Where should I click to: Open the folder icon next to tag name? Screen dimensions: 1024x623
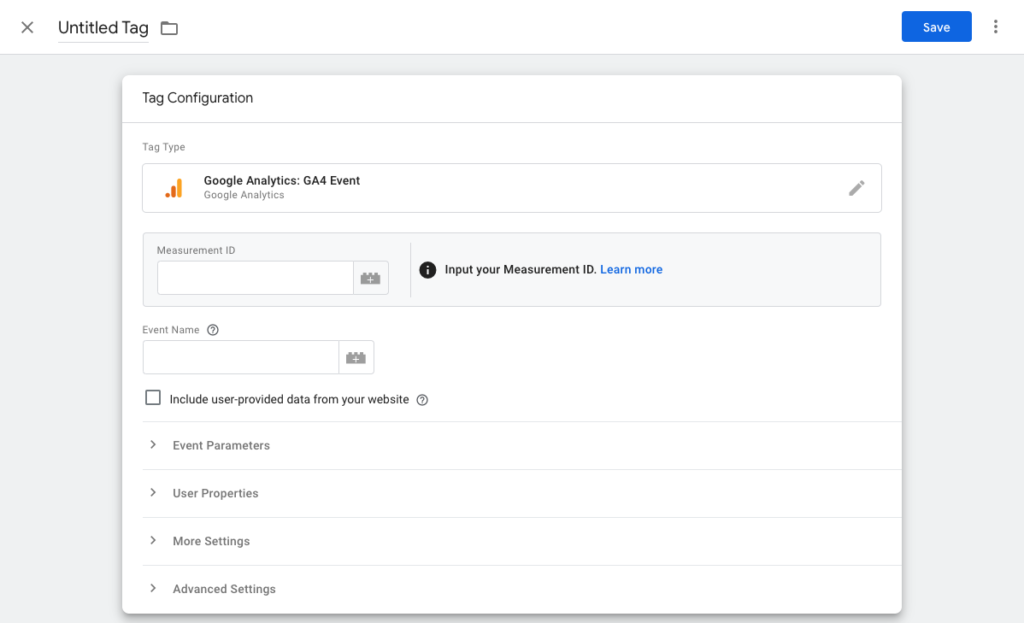169,28
